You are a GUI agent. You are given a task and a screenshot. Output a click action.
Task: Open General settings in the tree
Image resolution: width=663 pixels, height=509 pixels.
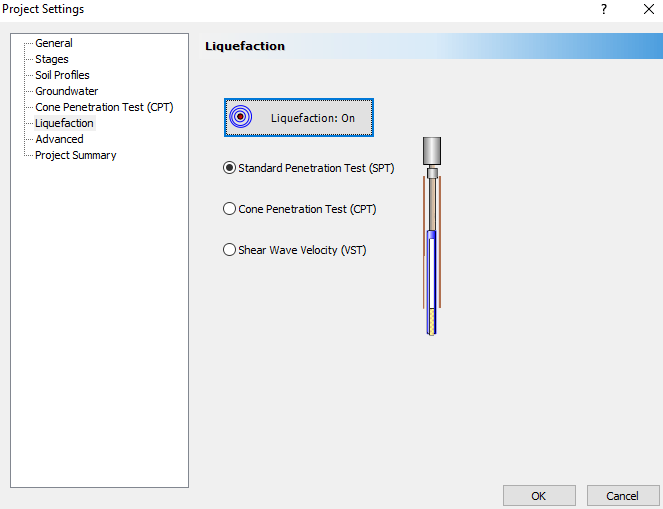54,44
